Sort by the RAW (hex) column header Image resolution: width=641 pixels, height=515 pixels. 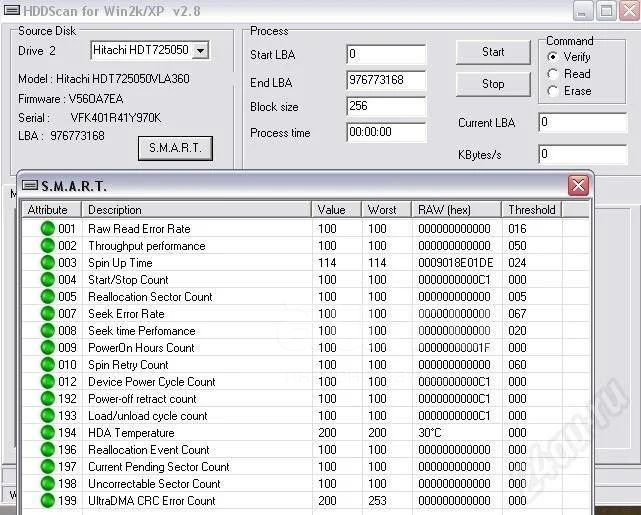456,210
